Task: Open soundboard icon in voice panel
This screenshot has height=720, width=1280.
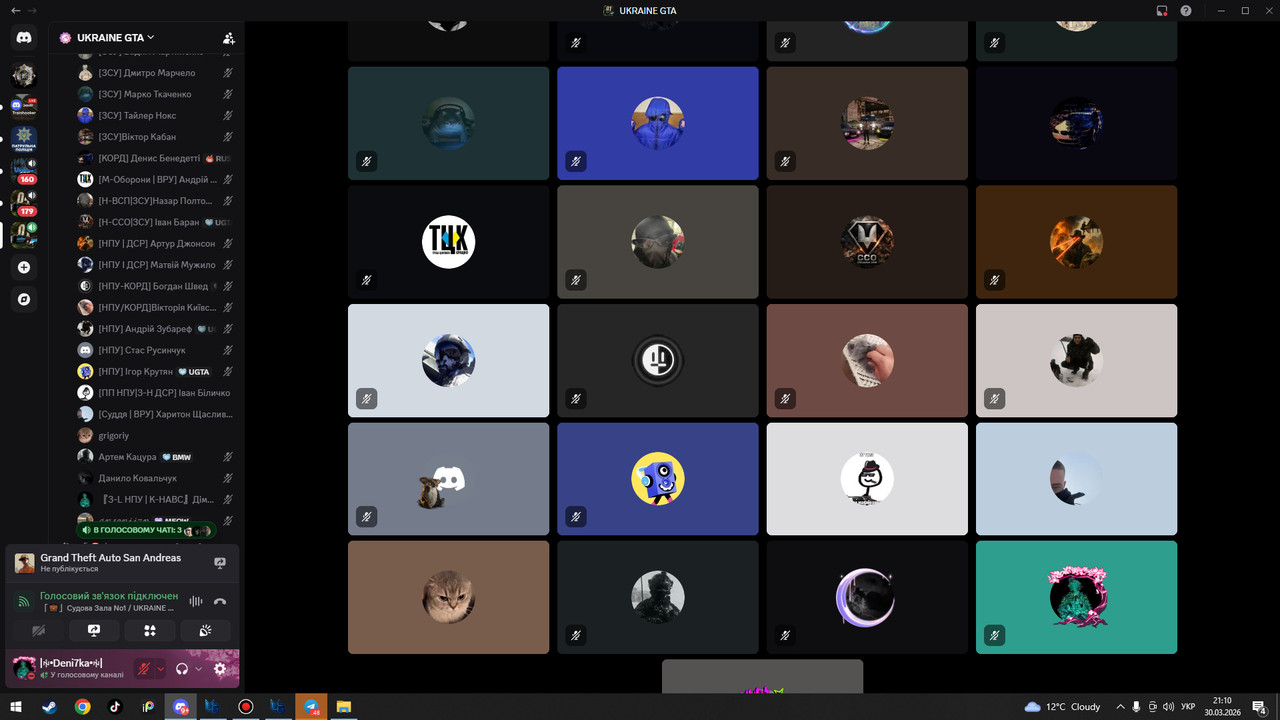Action: point(205,631)
